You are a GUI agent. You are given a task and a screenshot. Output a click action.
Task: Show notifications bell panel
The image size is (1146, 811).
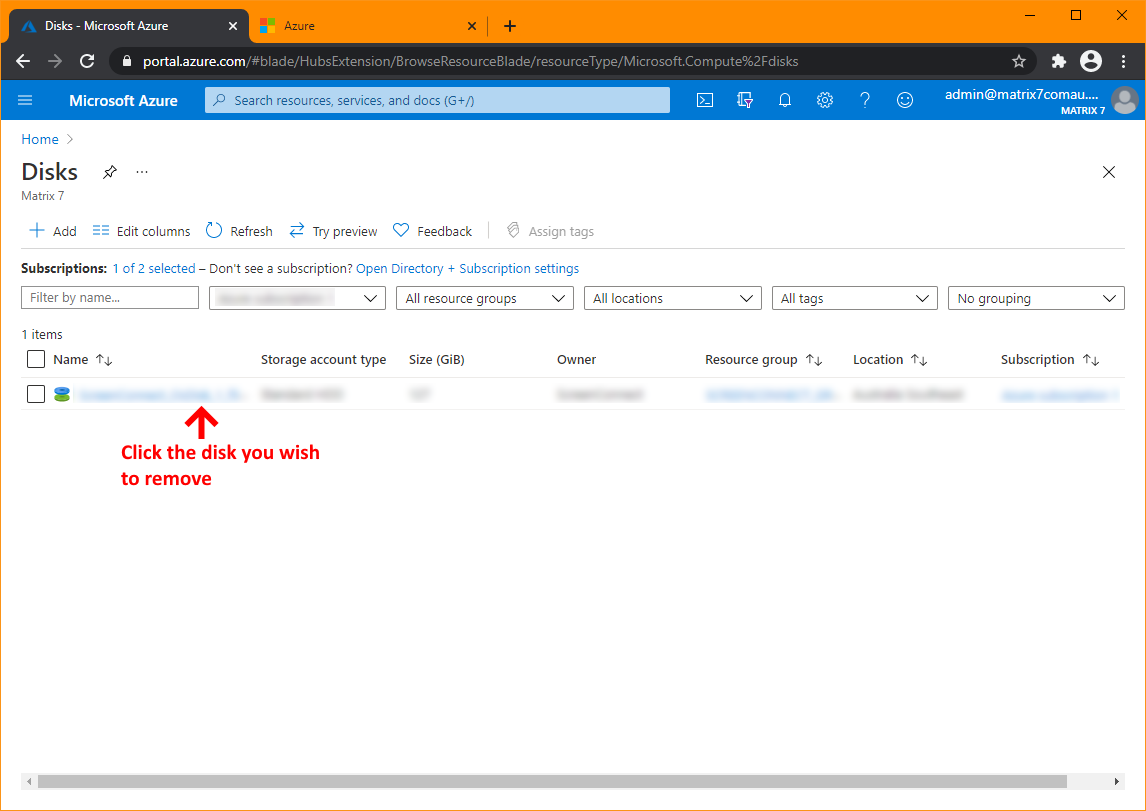785,100
